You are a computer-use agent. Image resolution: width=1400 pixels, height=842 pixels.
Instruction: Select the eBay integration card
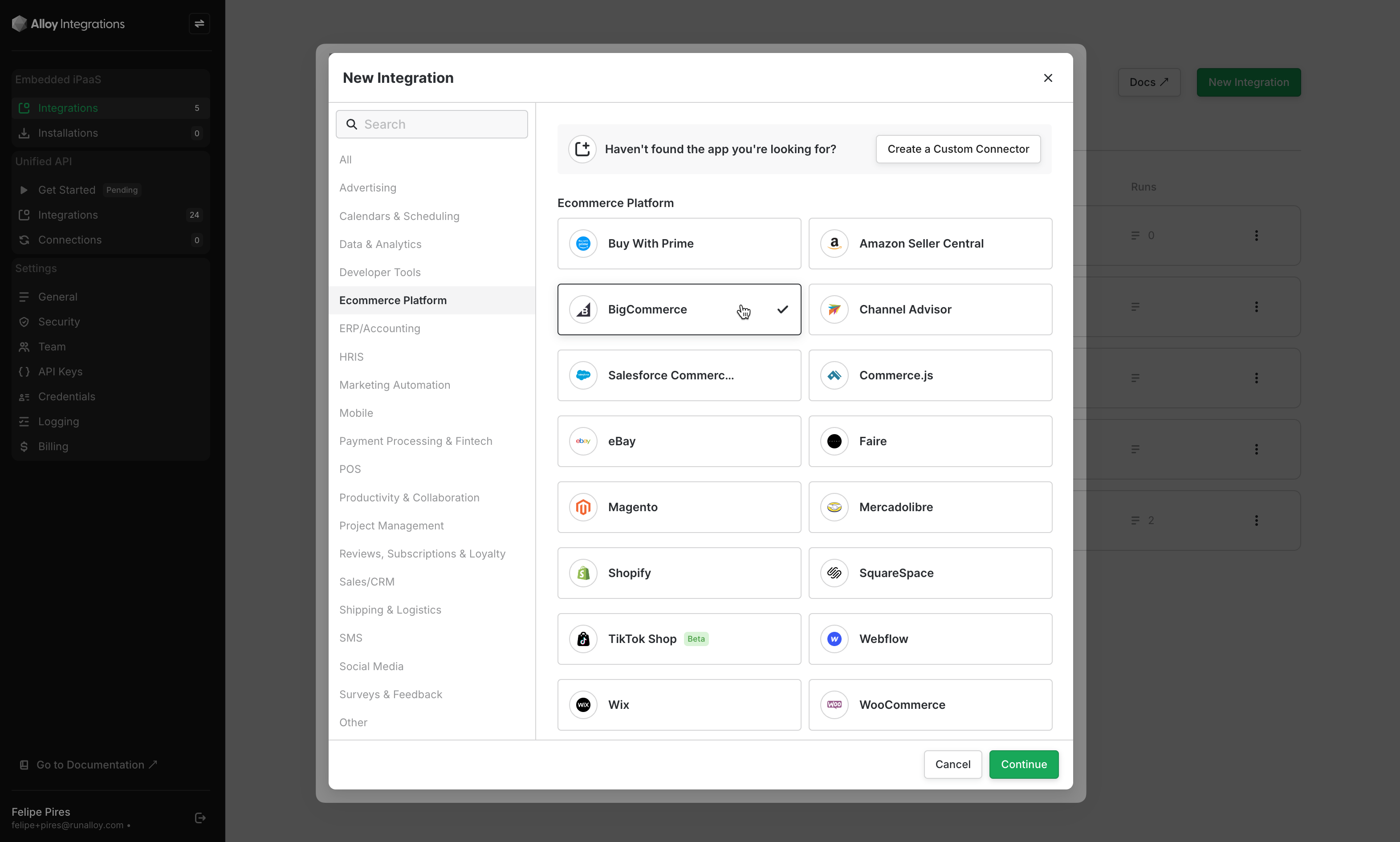pyautogui.click(x=679, y=441)
